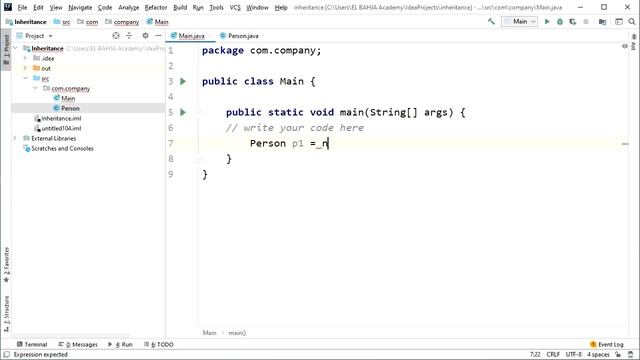640x360 pixels.
Task: Open the Run tool window
Action: tap(120, 344)
